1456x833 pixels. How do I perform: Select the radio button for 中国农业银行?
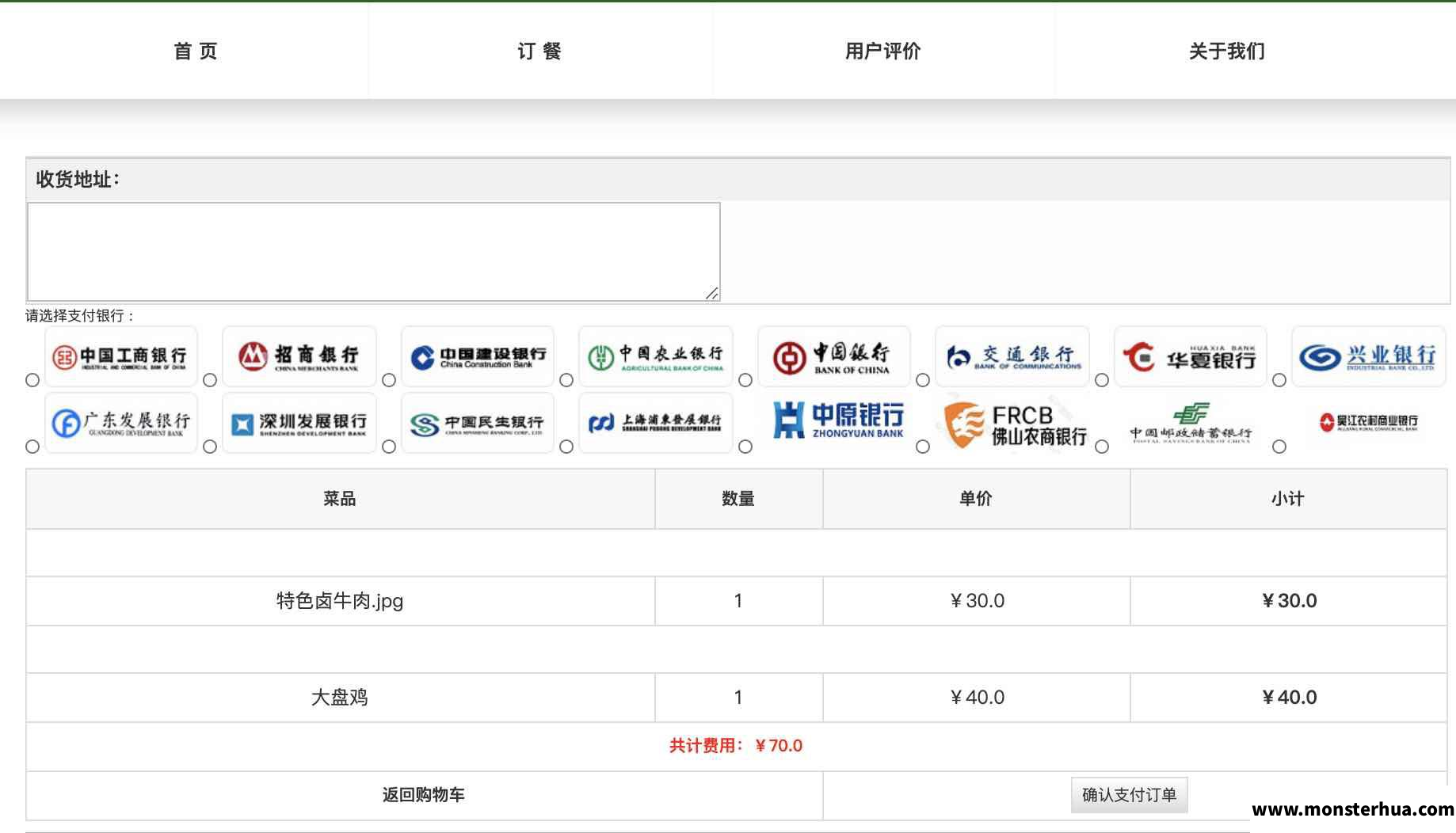(566, 380)
